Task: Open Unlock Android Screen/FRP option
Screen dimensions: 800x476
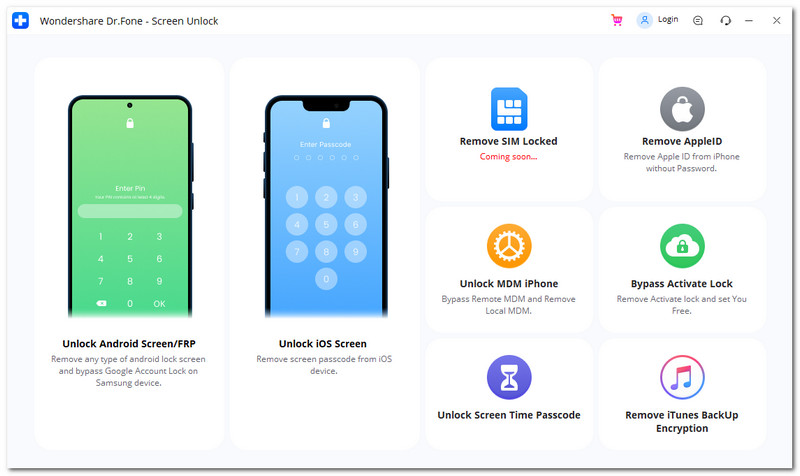Action: tap(129, 343)
